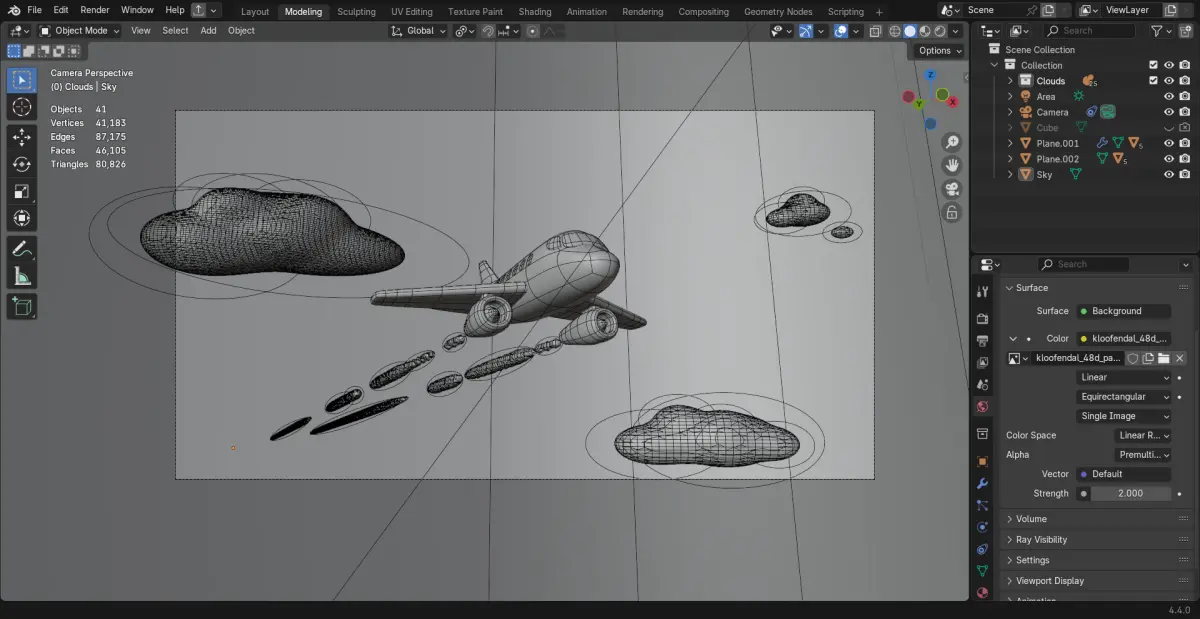This screenshot has height=619, width=1200.
Task: Disable Sky object in renders
Action: click(x=1185, y=174)
